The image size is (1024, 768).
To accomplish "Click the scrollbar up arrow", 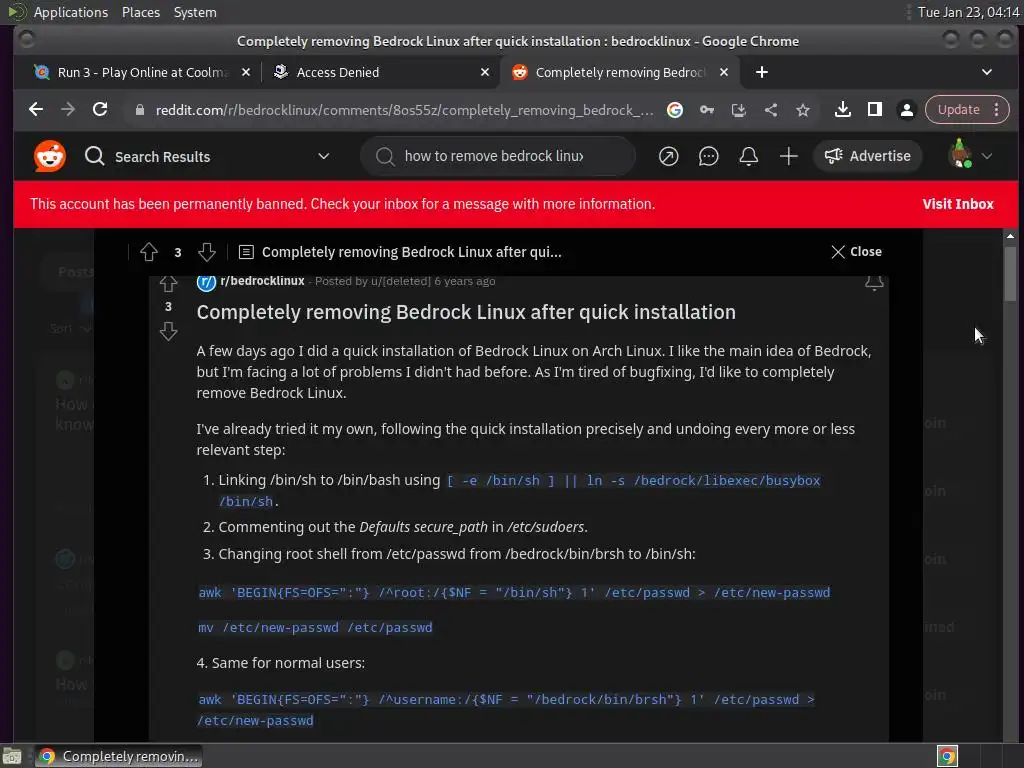I will point(1010,236).
